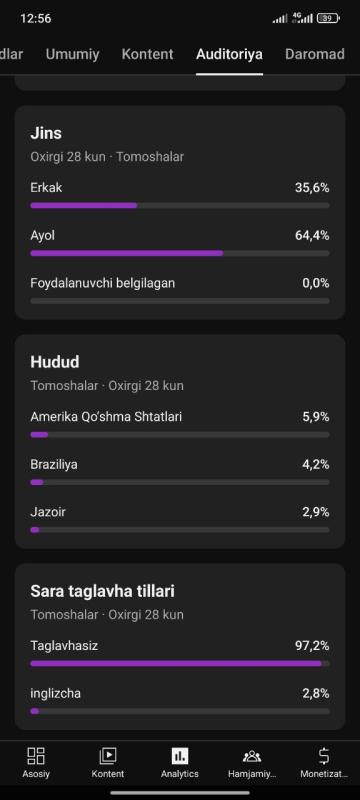Image resolution: width=360 pixels, height=800 pixels.
Task: Tap the clock showing 12:56
Action: [35, 19]
